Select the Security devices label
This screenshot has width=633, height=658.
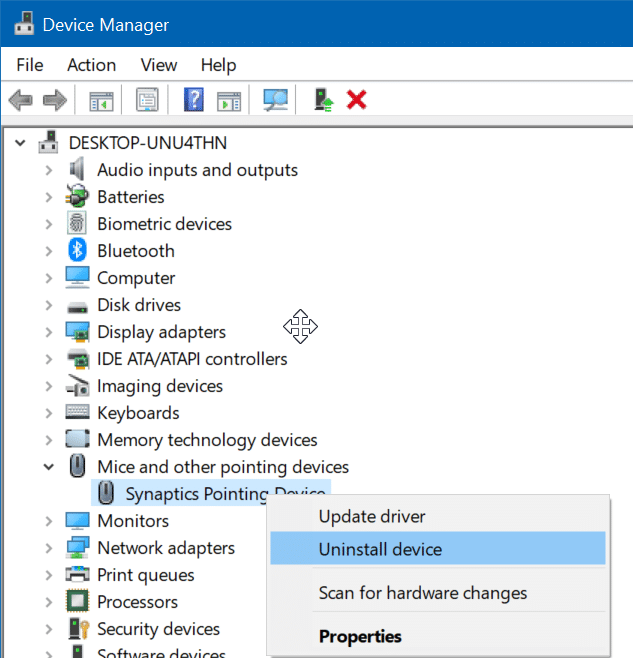[x=159, y=629]
